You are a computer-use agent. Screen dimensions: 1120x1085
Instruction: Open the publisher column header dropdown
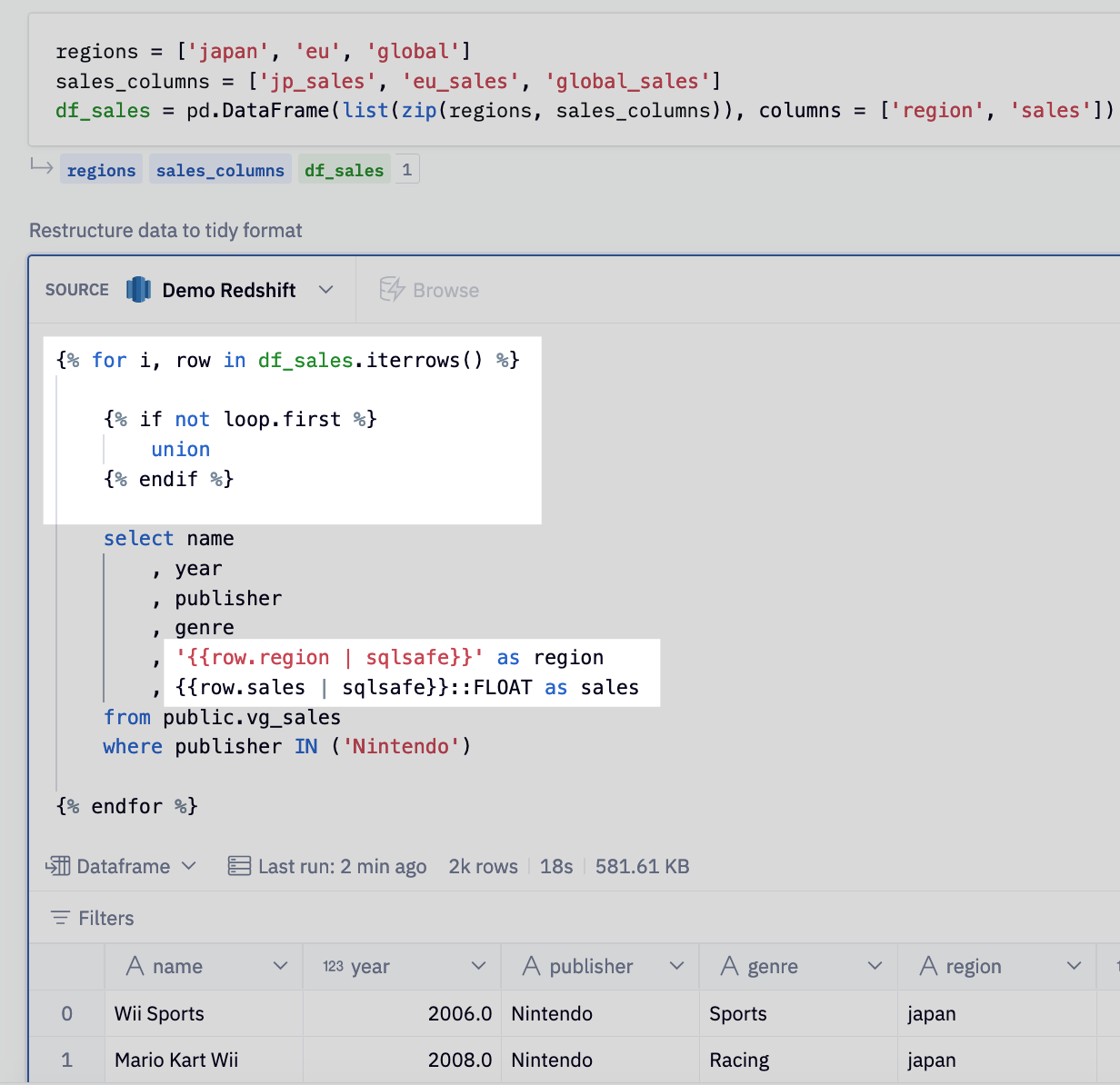click(x=677, y=966)
